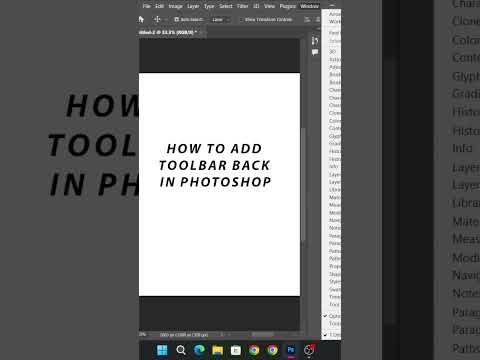The width and height of the screenshot is (480, 360).
Task: Open the File menu
Action: (x=146, y=6)
